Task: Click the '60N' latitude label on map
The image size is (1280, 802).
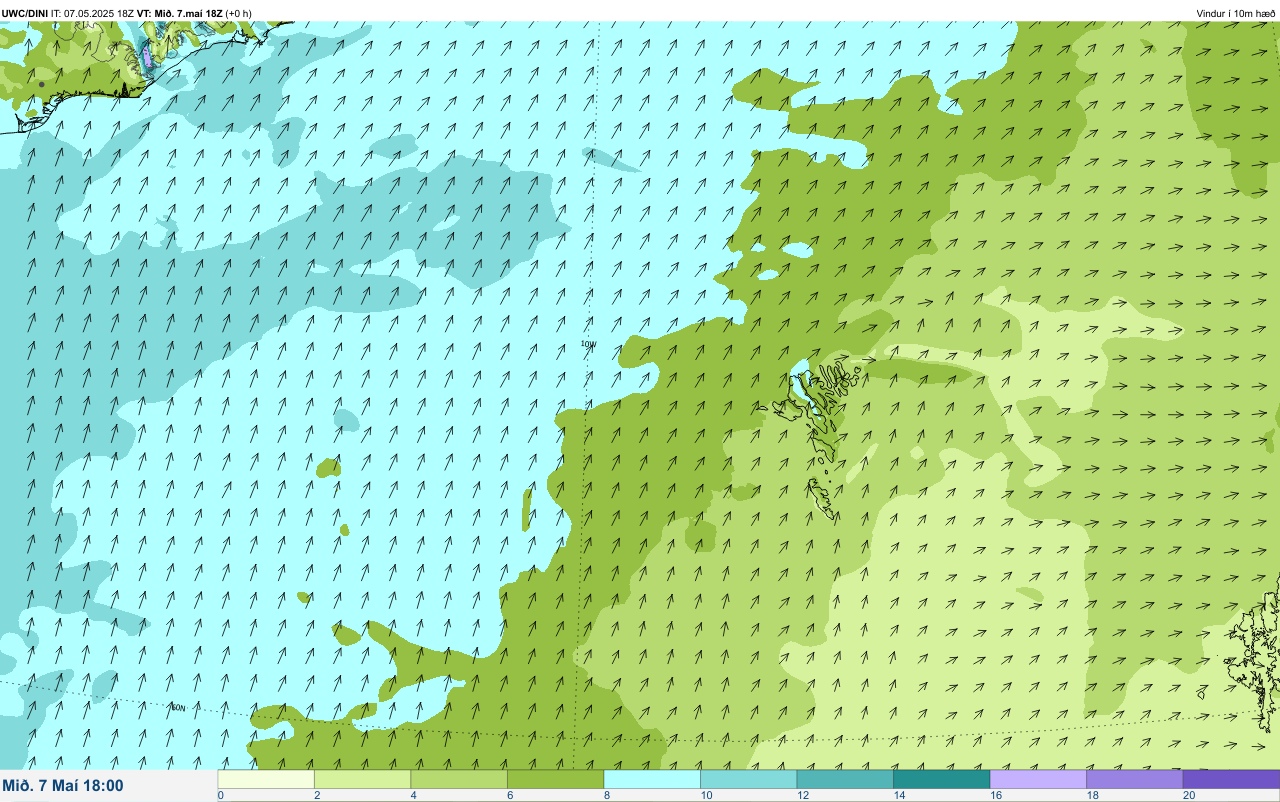Action: click(178, 707)
